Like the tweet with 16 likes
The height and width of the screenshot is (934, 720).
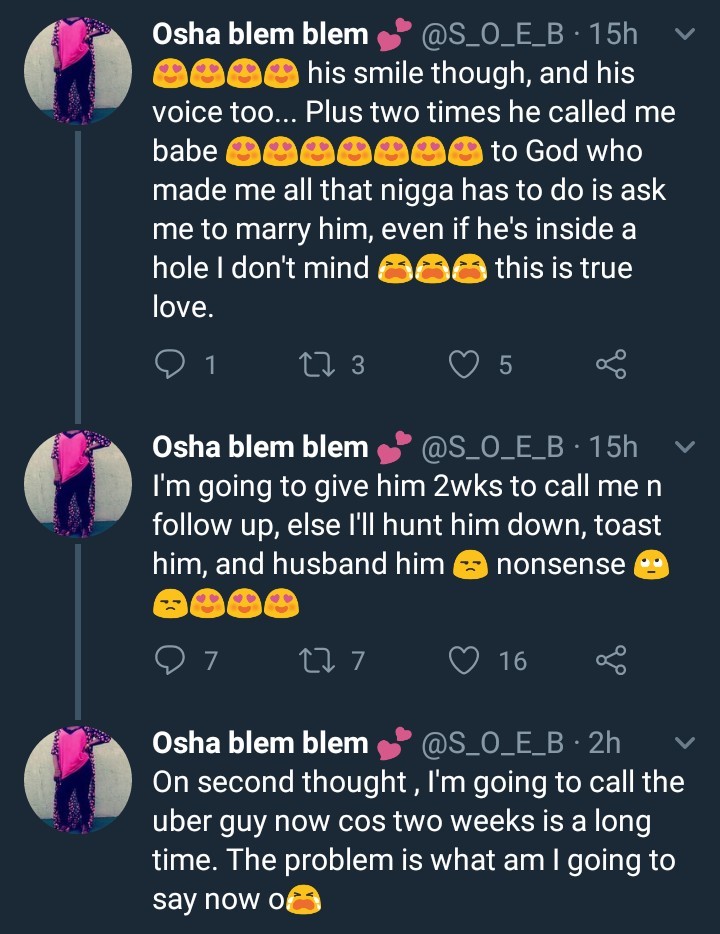tap(464, 660)
